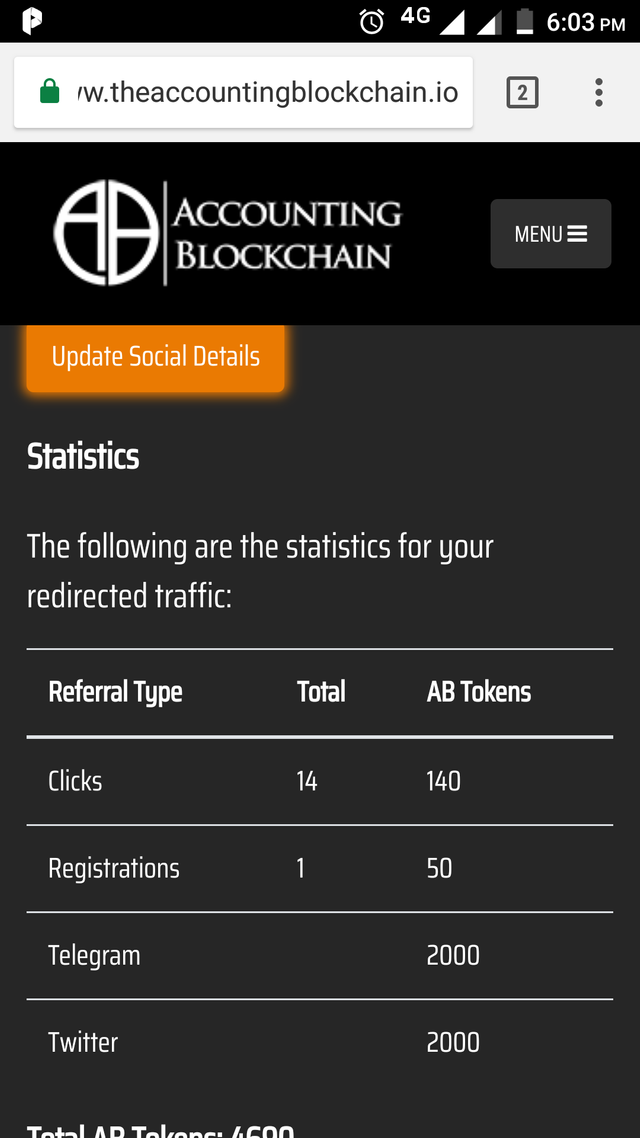Tap the alarm clock status icon

pyautogui.click(x=371, y=21)
